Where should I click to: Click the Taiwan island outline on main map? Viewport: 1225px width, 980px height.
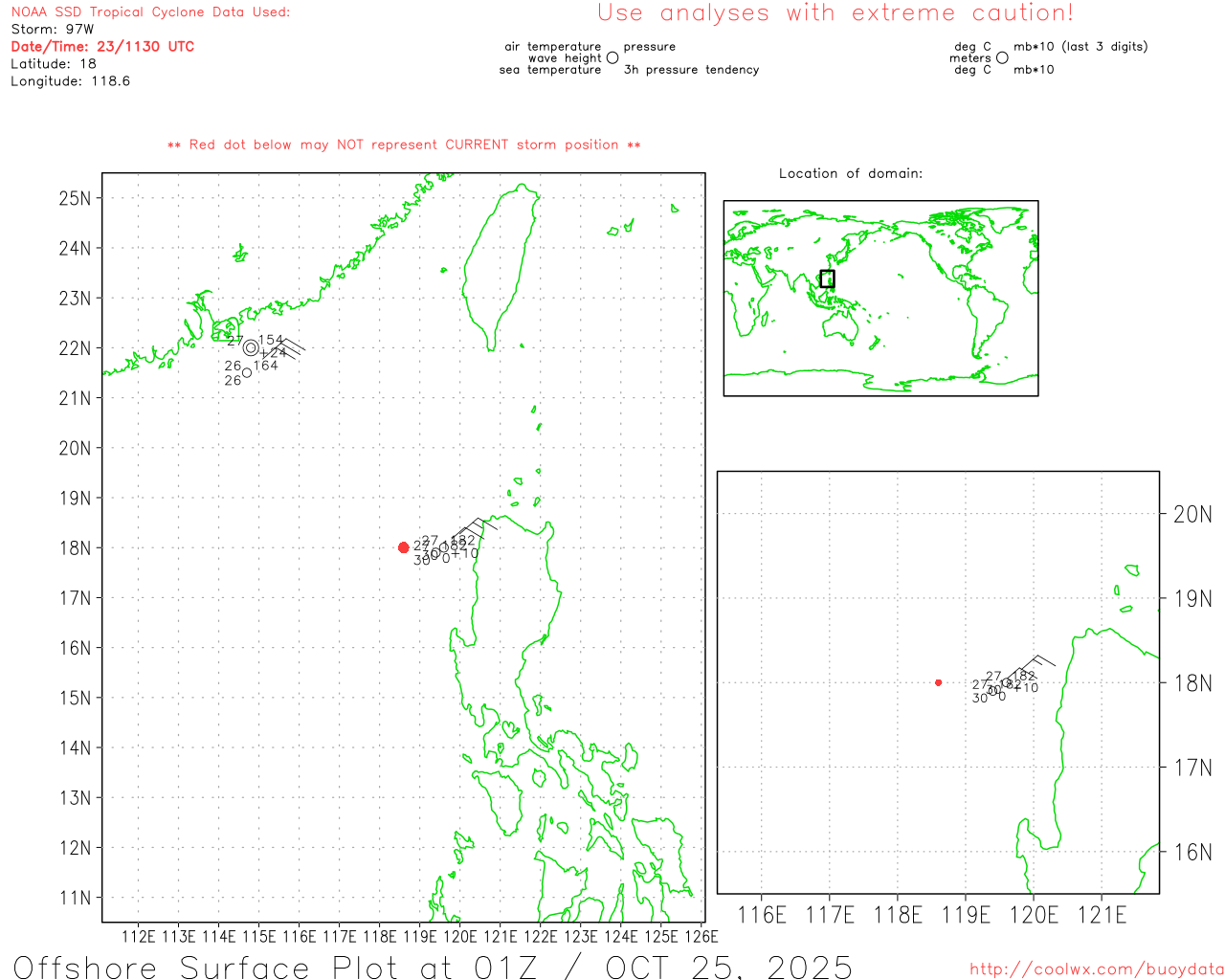click(500, 268)
